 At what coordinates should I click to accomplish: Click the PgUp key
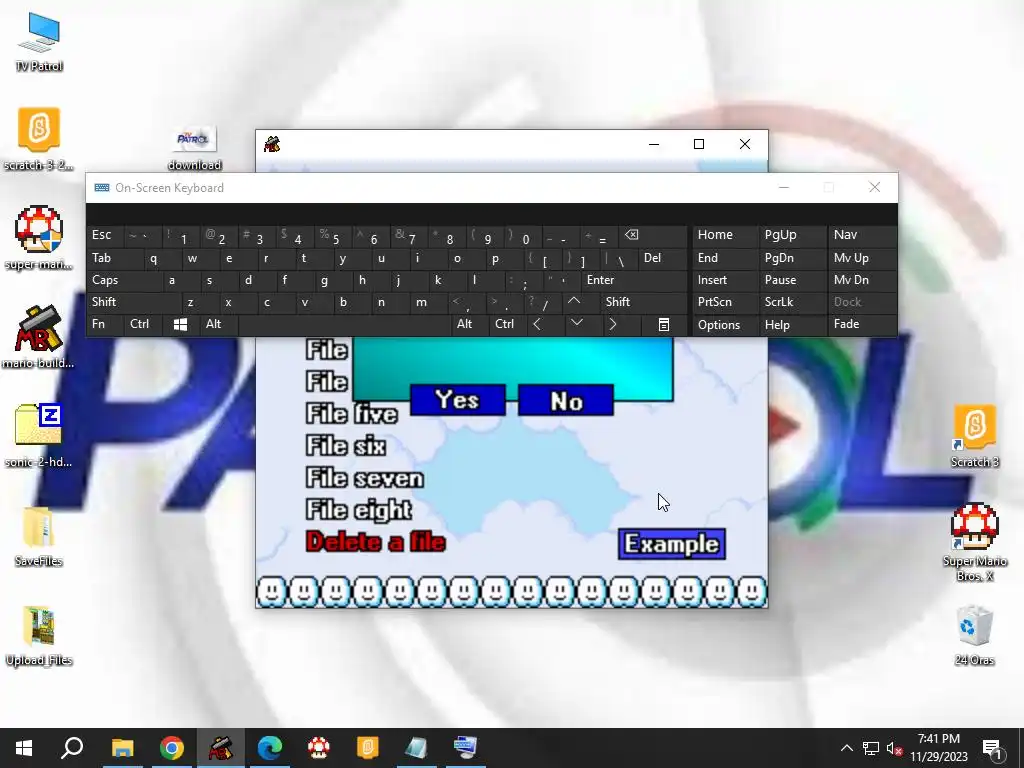[x=792, y=236]
